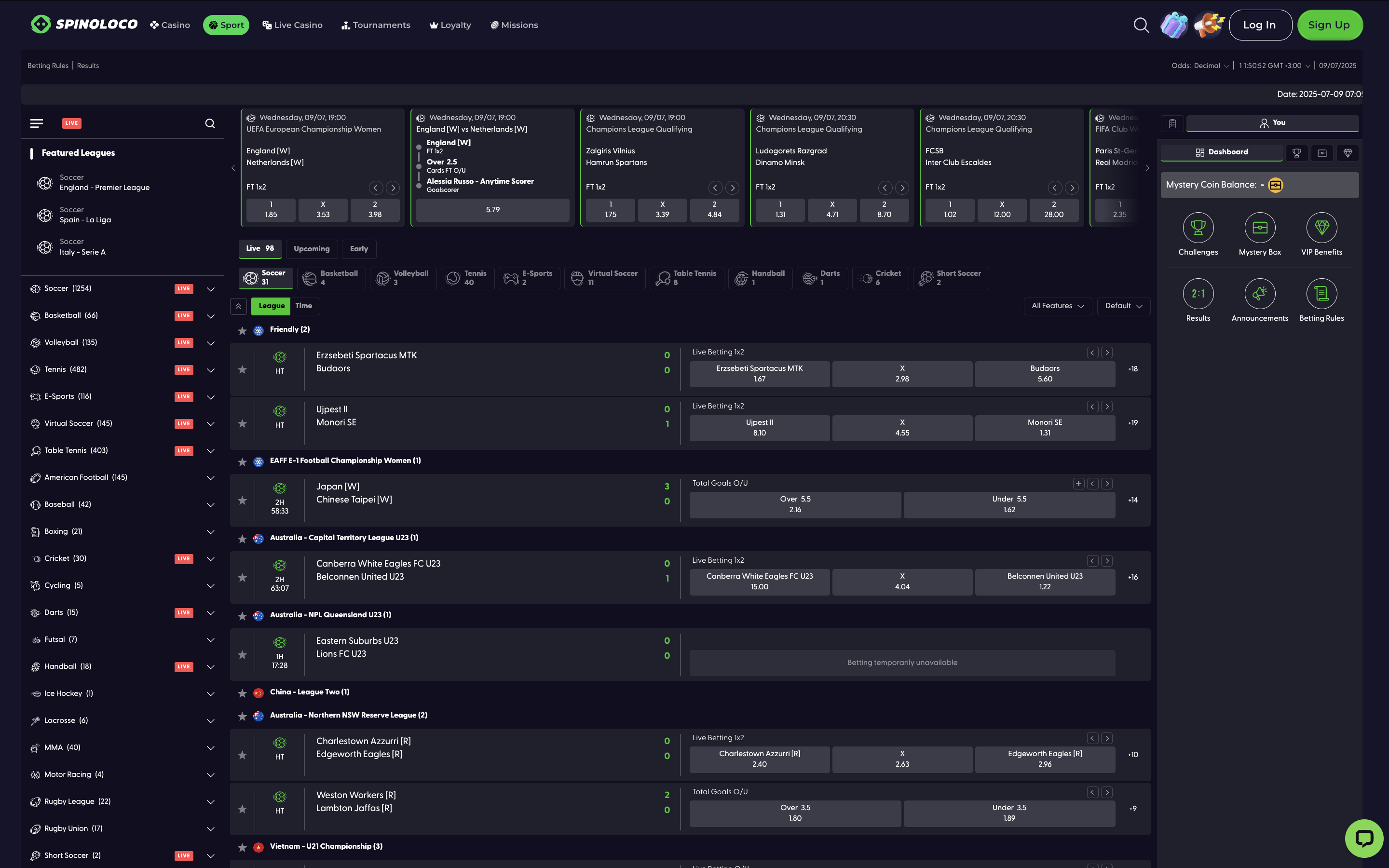This screenshot has height=868, width=1389.
Task: Favorite the Erzsebeti Spartacus MTK match
Action: (242, 369)
